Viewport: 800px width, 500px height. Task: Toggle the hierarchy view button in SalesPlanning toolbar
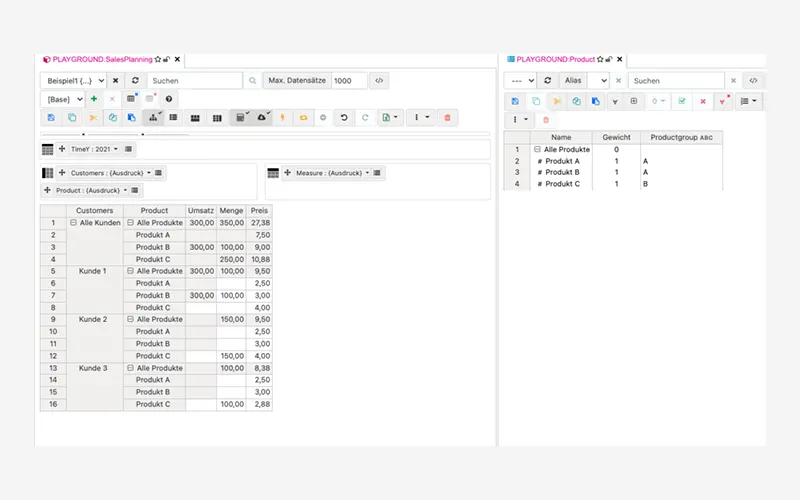point(155,118)
